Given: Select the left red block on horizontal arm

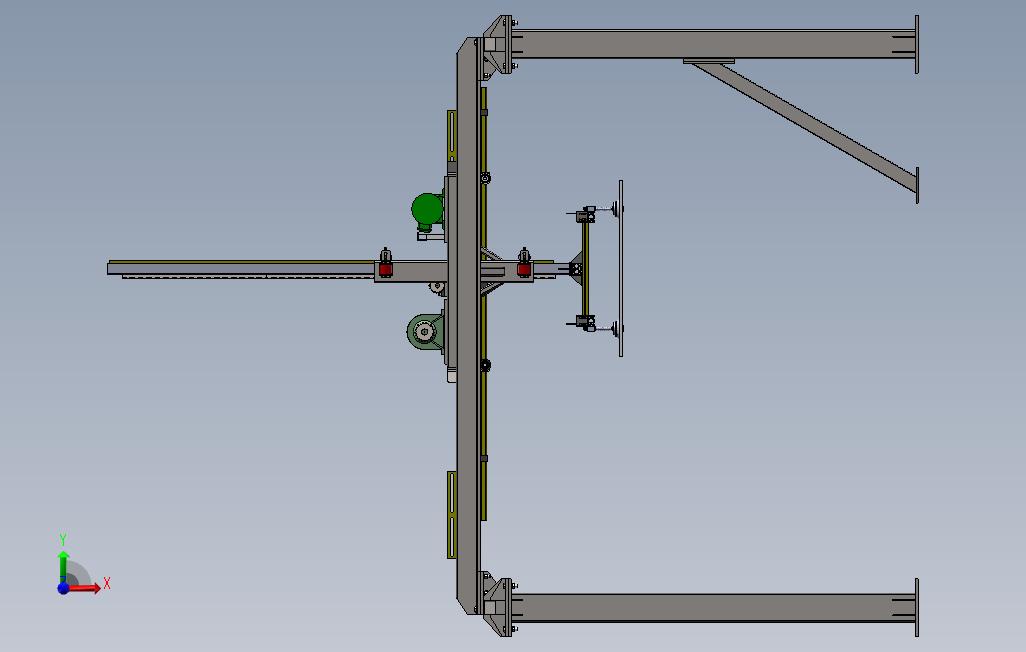Looking at the screenshot, I should click(385, 269).
